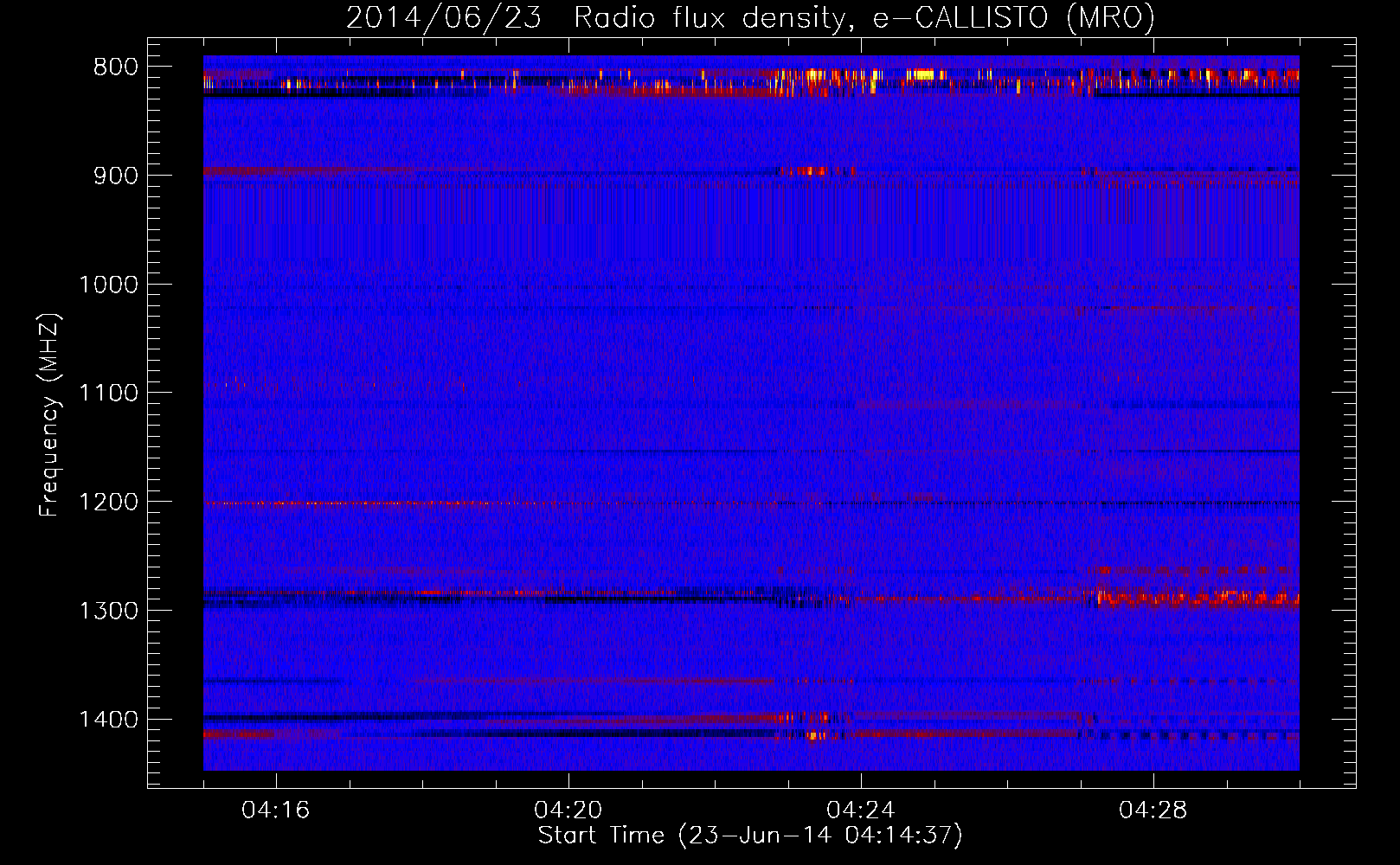Click the 1400 frequency tick label
Viewport: 1400px width, 865px height.
coord(108,720)
